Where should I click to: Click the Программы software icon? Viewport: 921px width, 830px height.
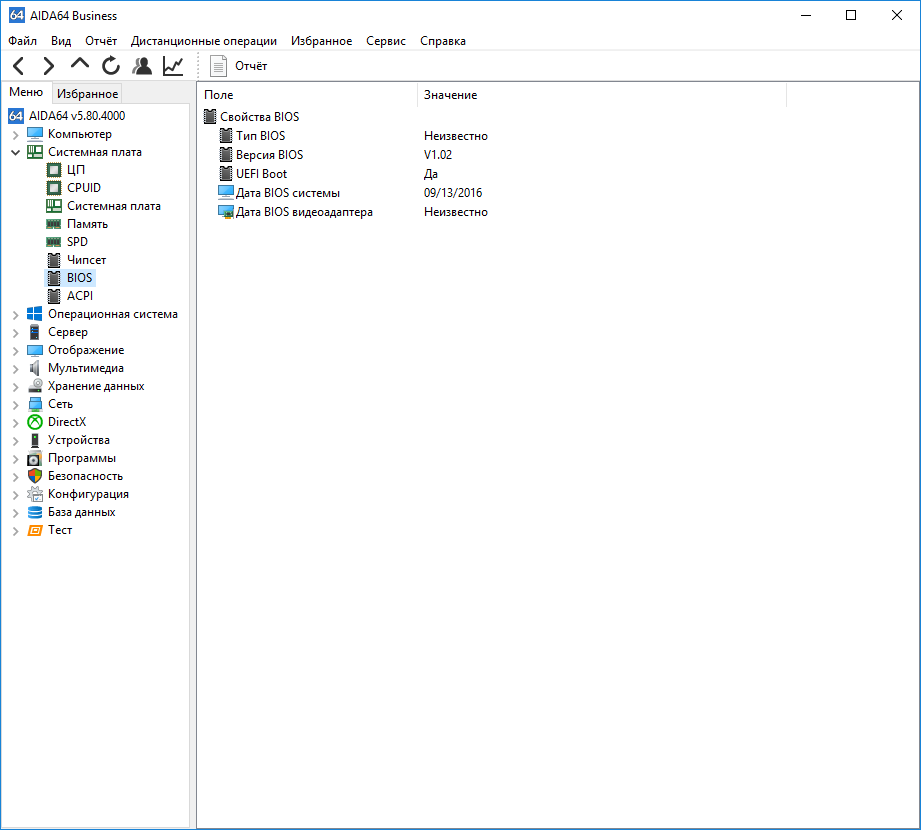point(35,458)
